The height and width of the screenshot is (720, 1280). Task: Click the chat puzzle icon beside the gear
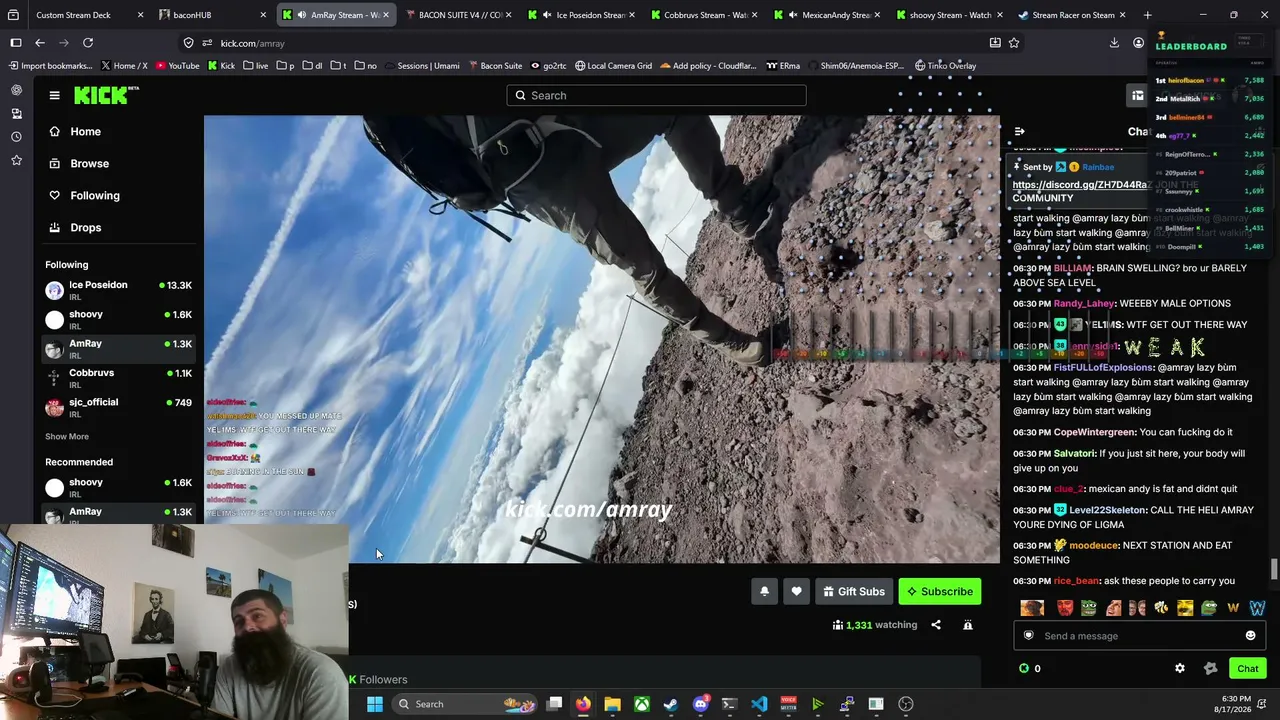1210,668
